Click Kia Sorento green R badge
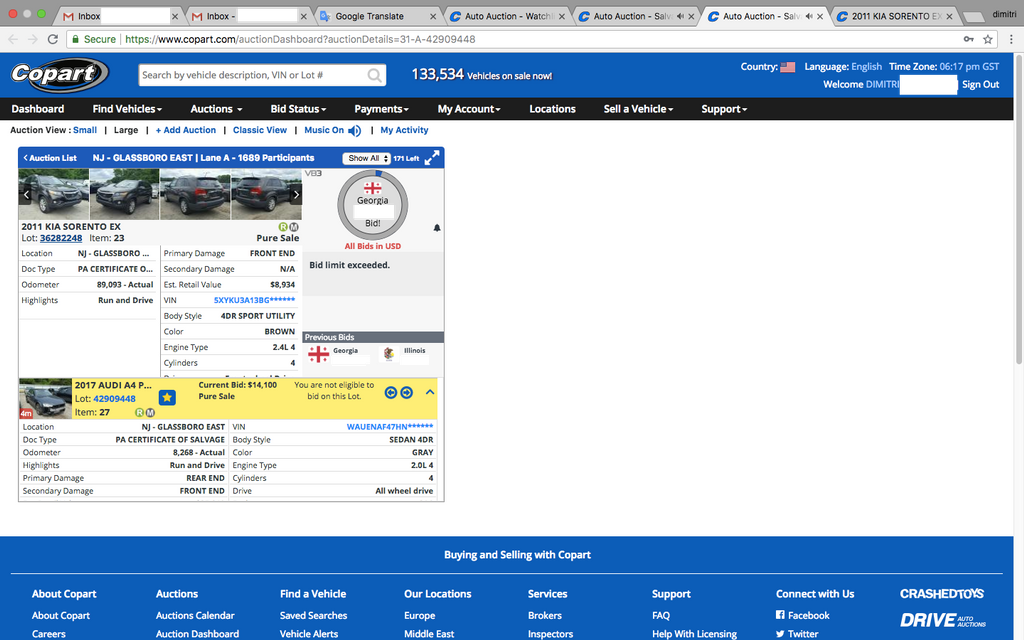The width and height of the screenshot is (1024, 640). (x=283, y=227)
